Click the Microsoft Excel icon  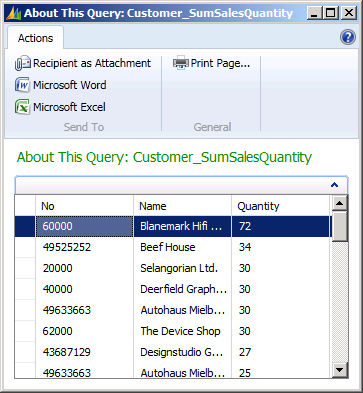(x=22, y=107)
